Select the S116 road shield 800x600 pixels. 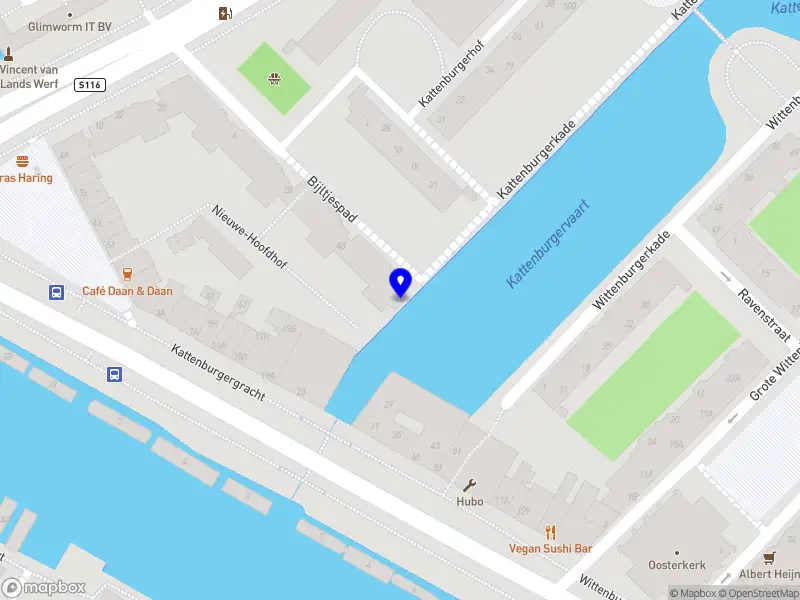pyautogui.click(x=90, y=85)
